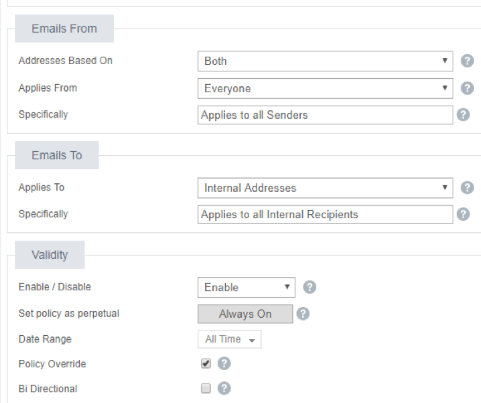481x403 pixels.
Task: Expand the All Time date range picker
Action: (229, 339)
